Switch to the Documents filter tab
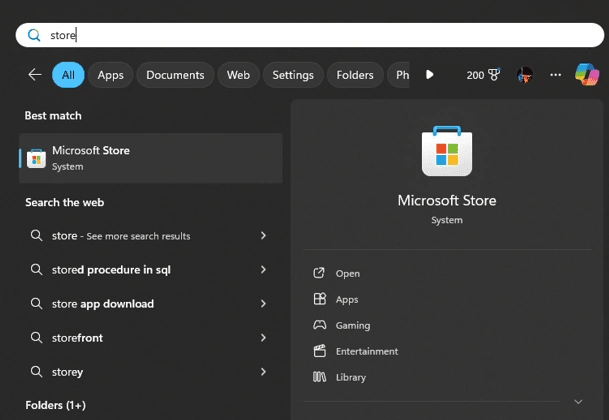The width and height of the screenshot is (609, 420). pyautogui.click(x=175, y=75)
